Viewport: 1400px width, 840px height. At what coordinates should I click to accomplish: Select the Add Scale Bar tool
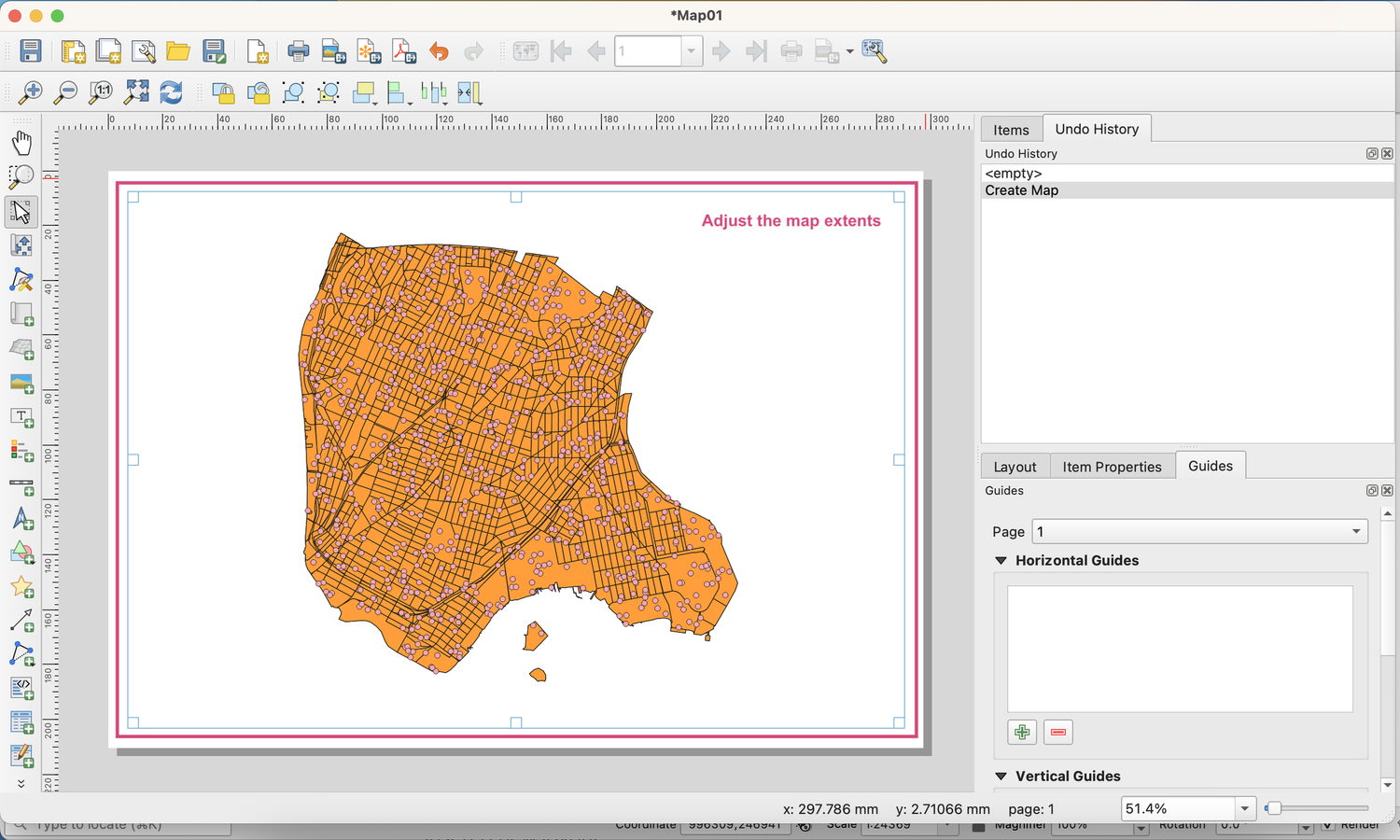coord(22,485)
